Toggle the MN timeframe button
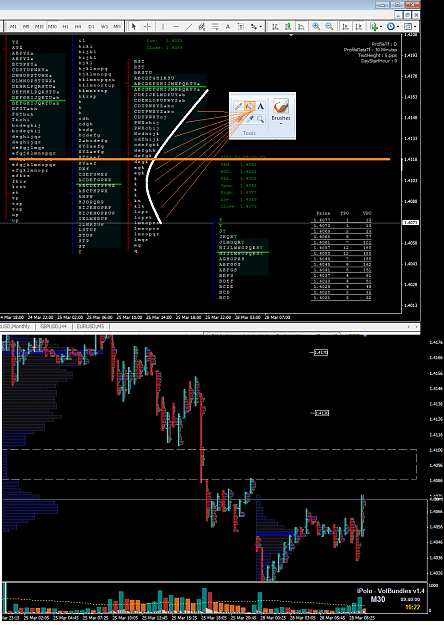The image size is (444, 625). pos(117,26)
